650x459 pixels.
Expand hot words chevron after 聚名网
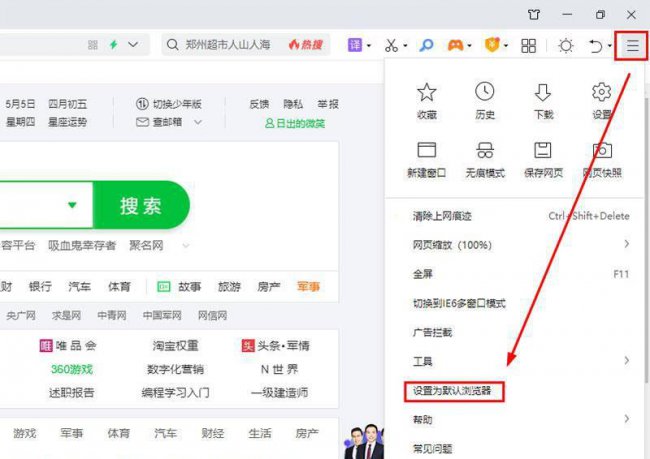(186, 246)
